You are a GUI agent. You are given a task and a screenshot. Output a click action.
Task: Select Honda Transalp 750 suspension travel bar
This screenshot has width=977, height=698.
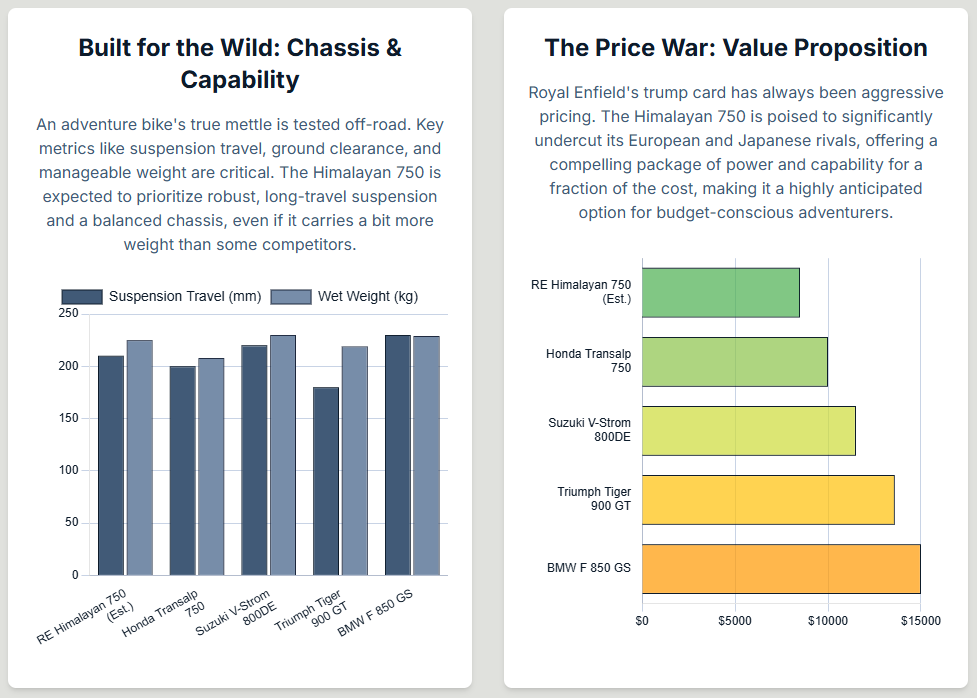[x=183, y=470]
